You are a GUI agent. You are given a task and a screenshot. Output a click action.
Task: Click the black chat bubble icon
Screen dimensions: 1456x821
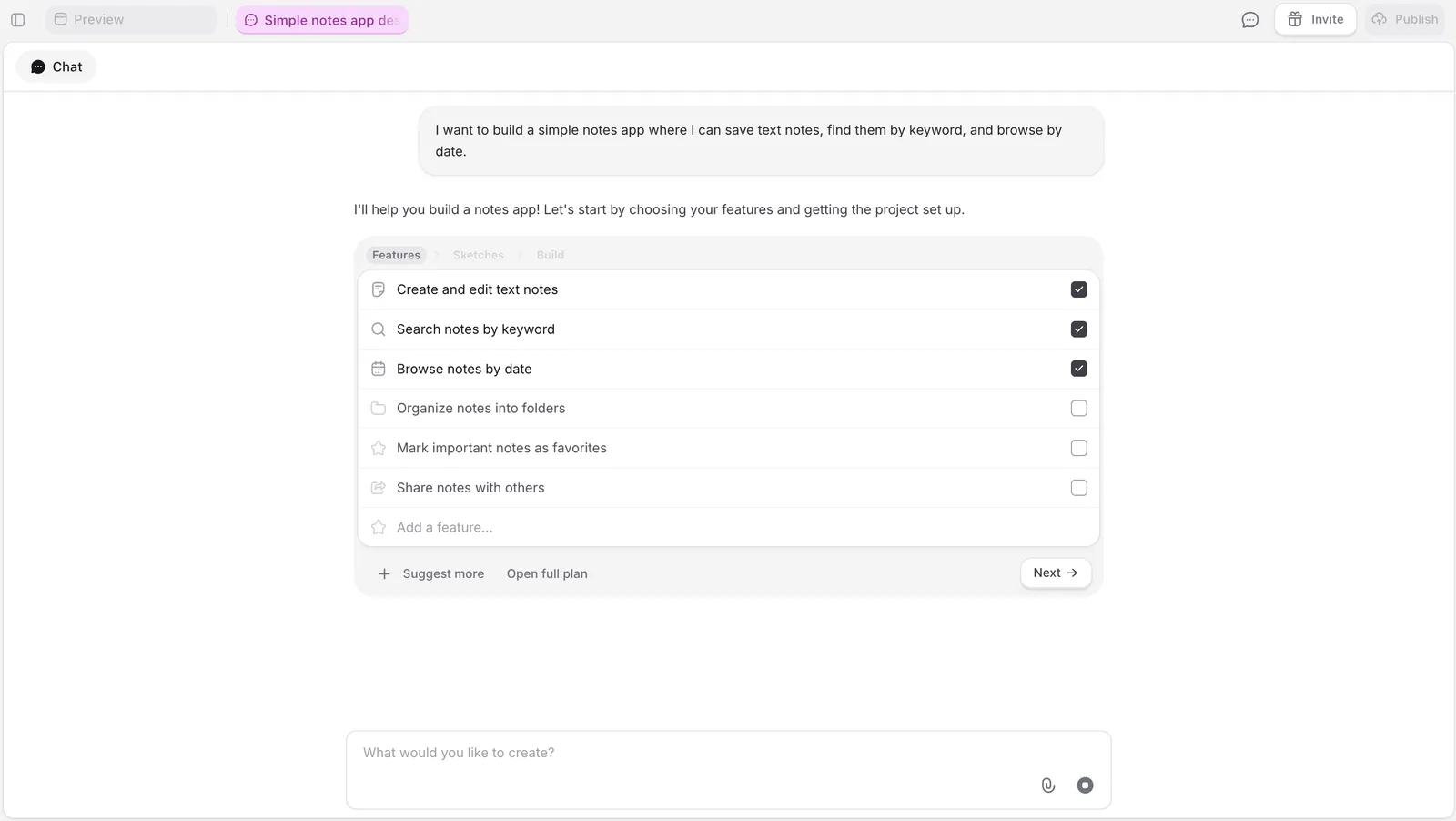point(38,66)
